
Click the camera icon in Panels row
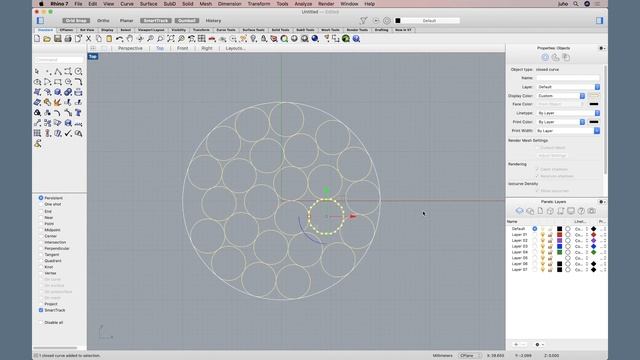pos(591,211)
